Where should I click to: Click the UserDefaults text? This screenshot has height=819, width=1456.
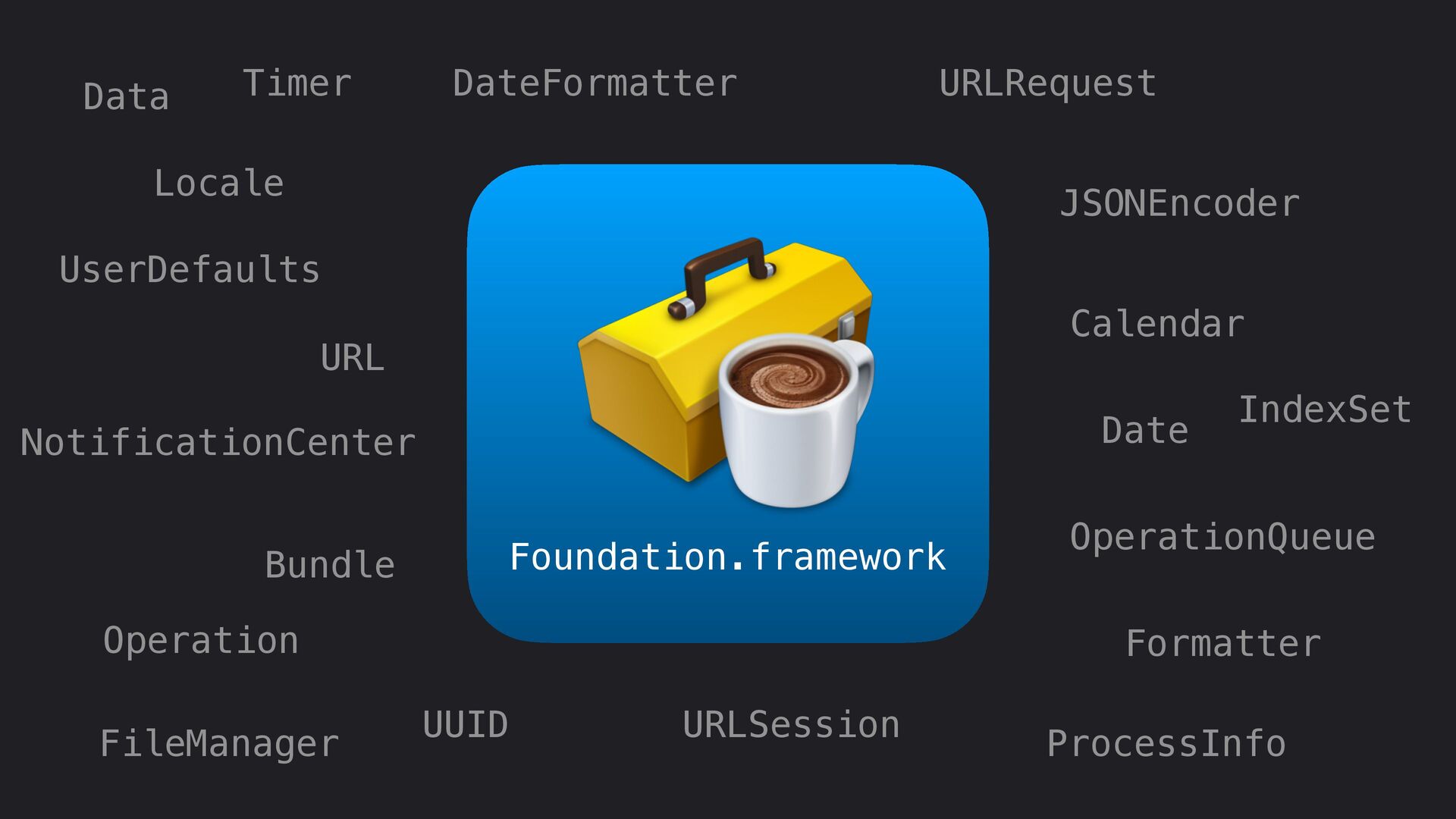(x=190, y=270)
